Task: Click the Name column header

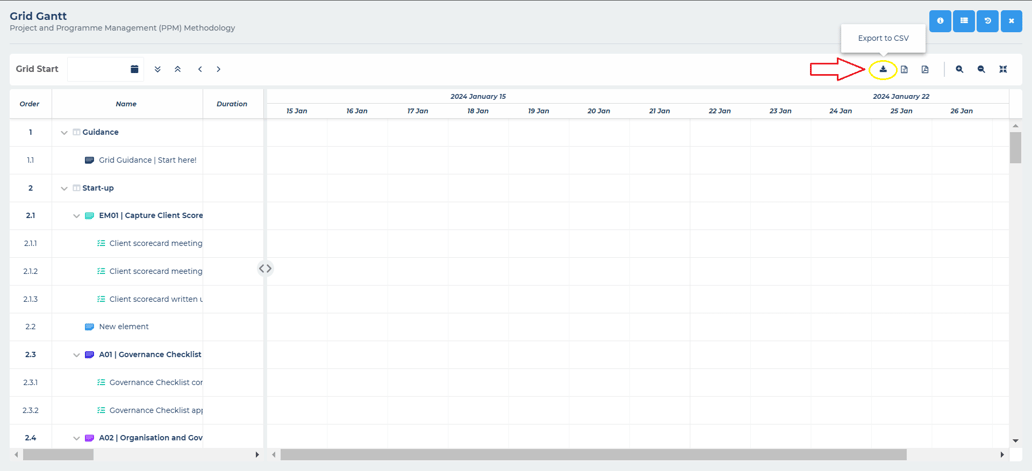Action: tap(126, 104)
